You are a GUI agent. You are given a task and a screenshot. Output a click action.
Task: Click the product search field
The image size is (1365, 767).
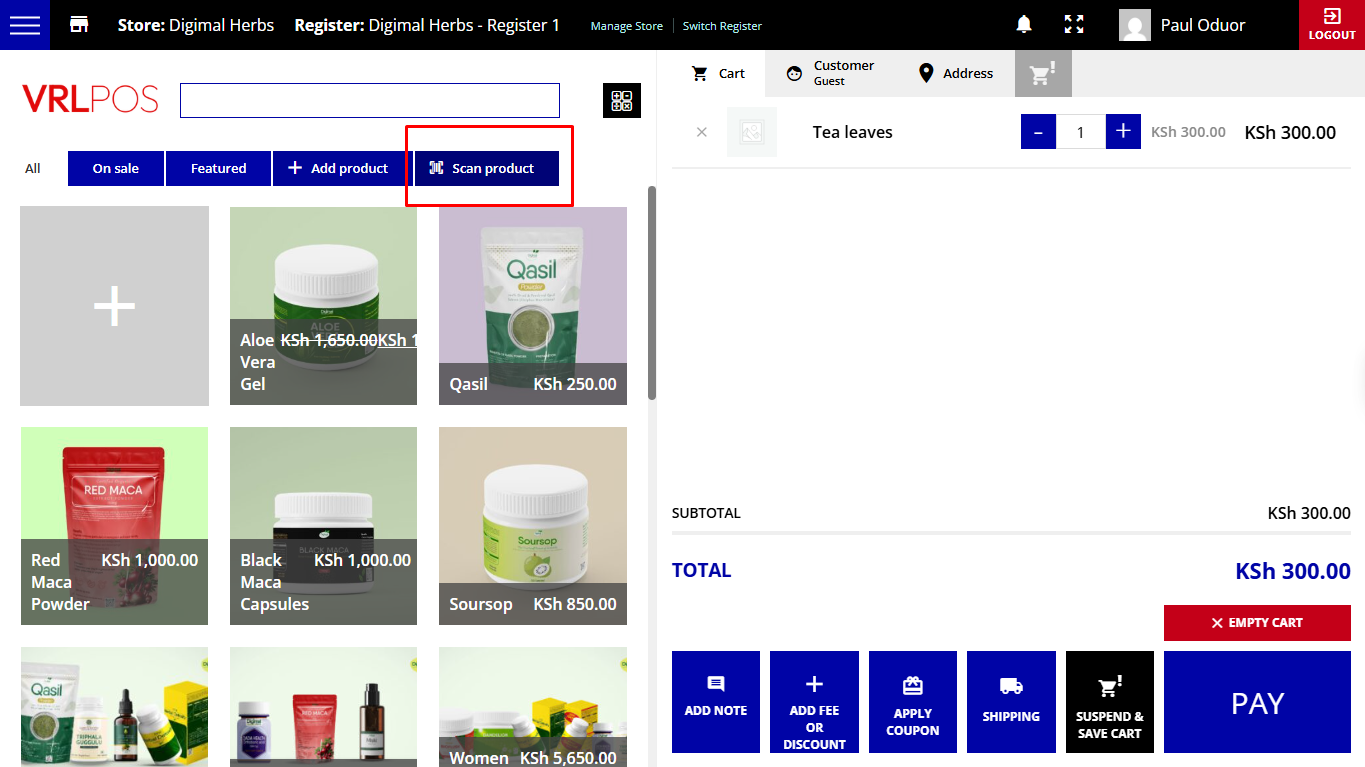coord(369,101)
